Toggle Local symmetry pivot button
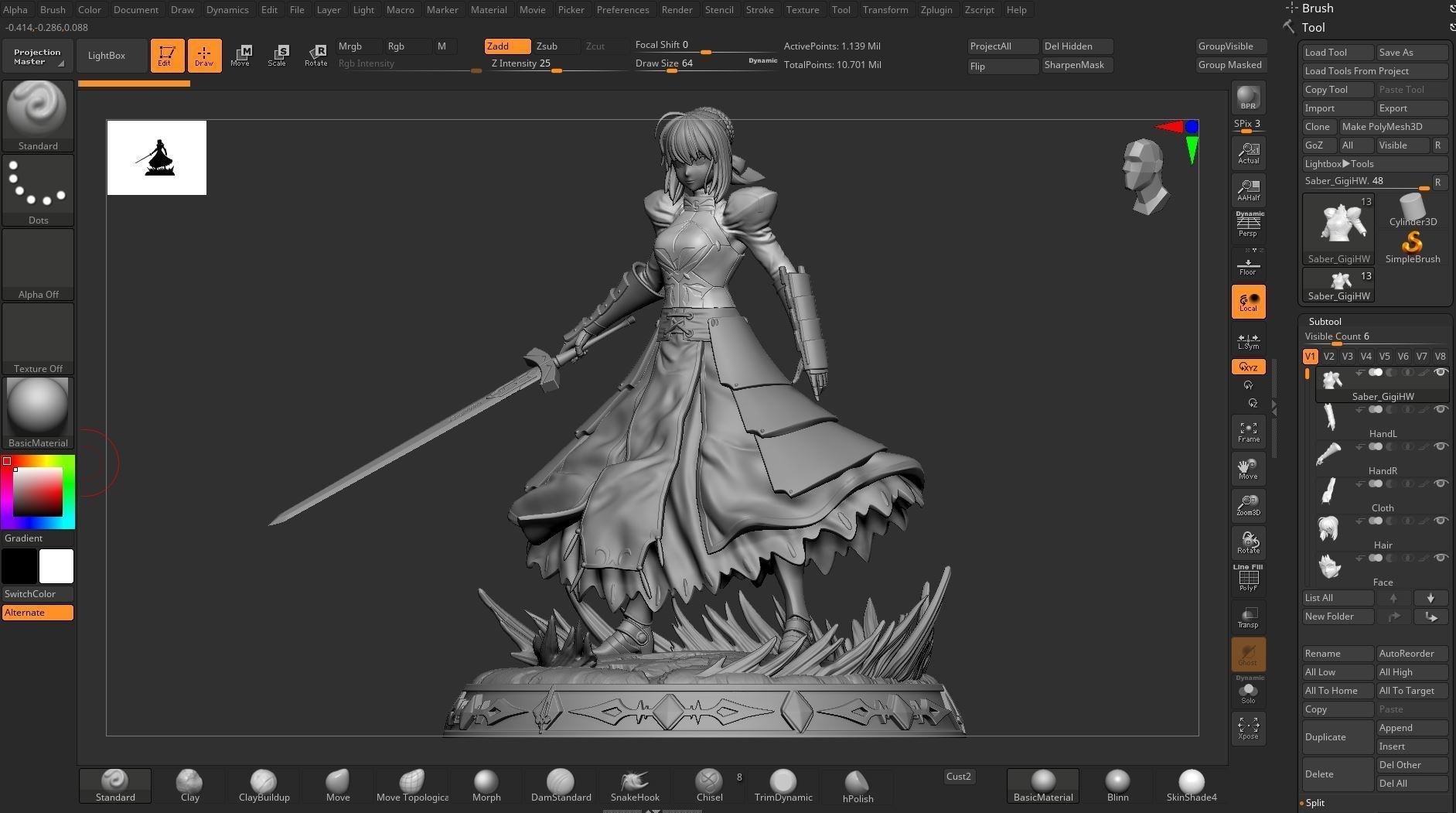This screenshot has height=813, width=1456. click(1248, 302)
